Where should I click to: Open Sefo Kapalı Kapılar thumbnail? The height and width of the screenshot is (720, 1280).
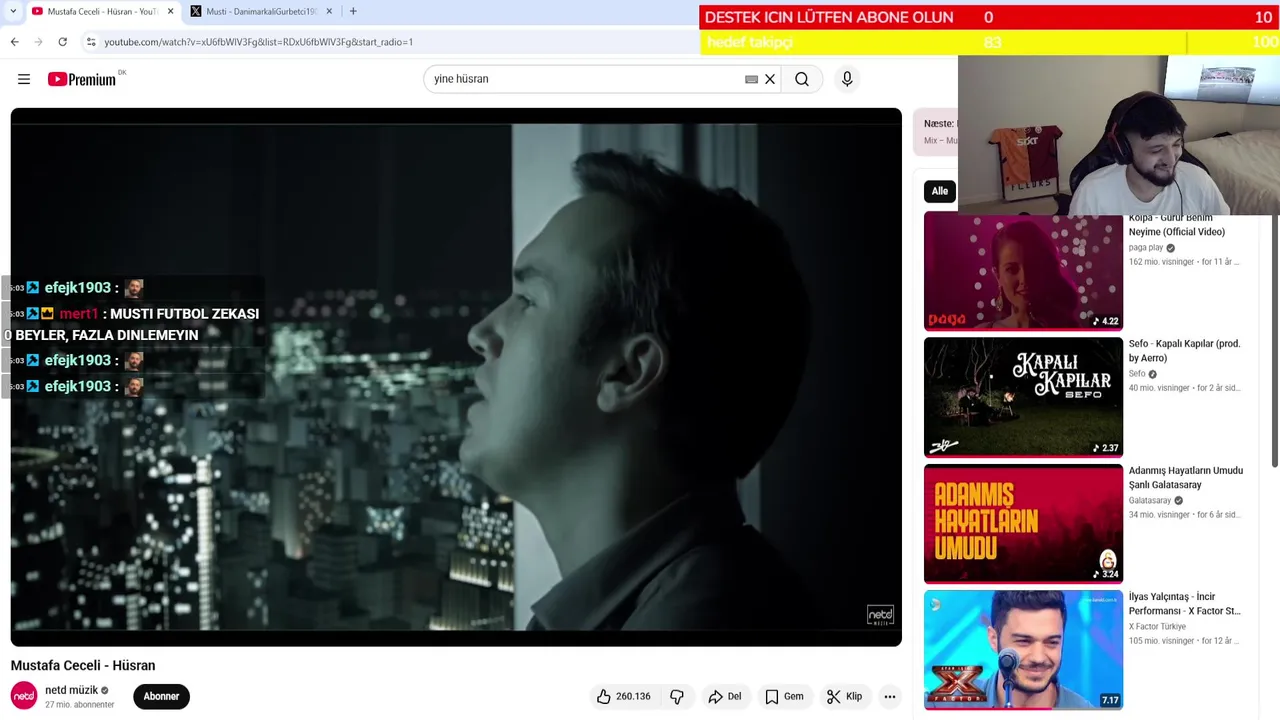tap(1023, 397)
